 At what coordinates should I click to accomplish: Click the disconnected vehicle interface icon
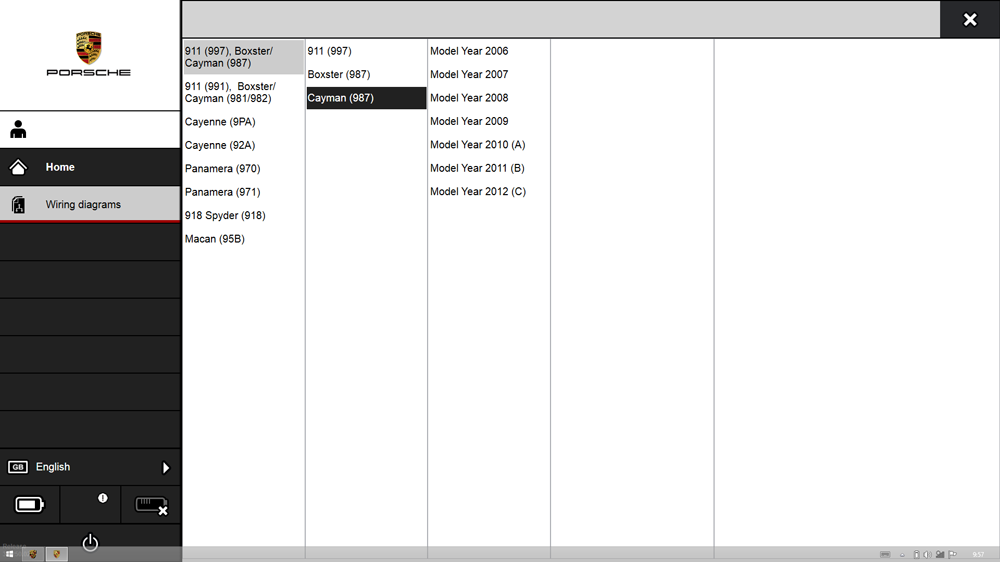tap(151, 506)
